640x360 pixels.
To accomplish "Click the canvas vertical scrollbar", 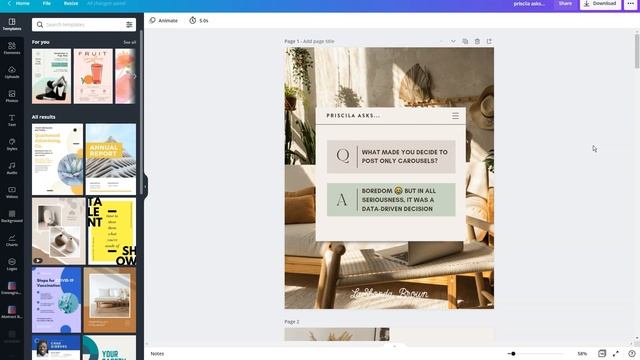I will [x=637, y=51].
